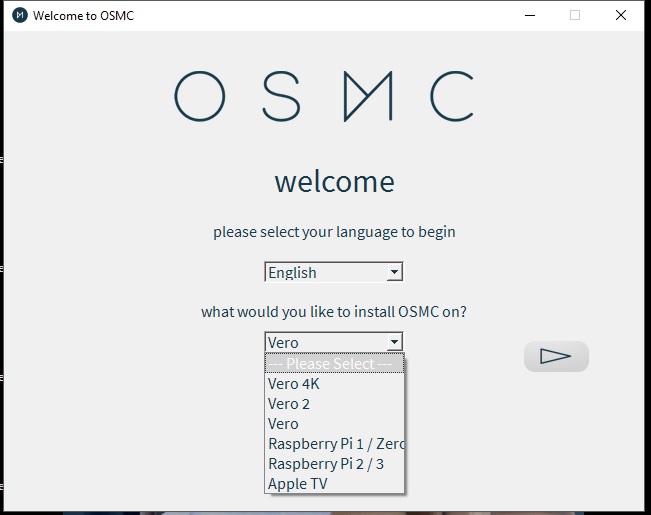
Task: Close the Welcome to OSMC window
Action: [x=621, y=15]
